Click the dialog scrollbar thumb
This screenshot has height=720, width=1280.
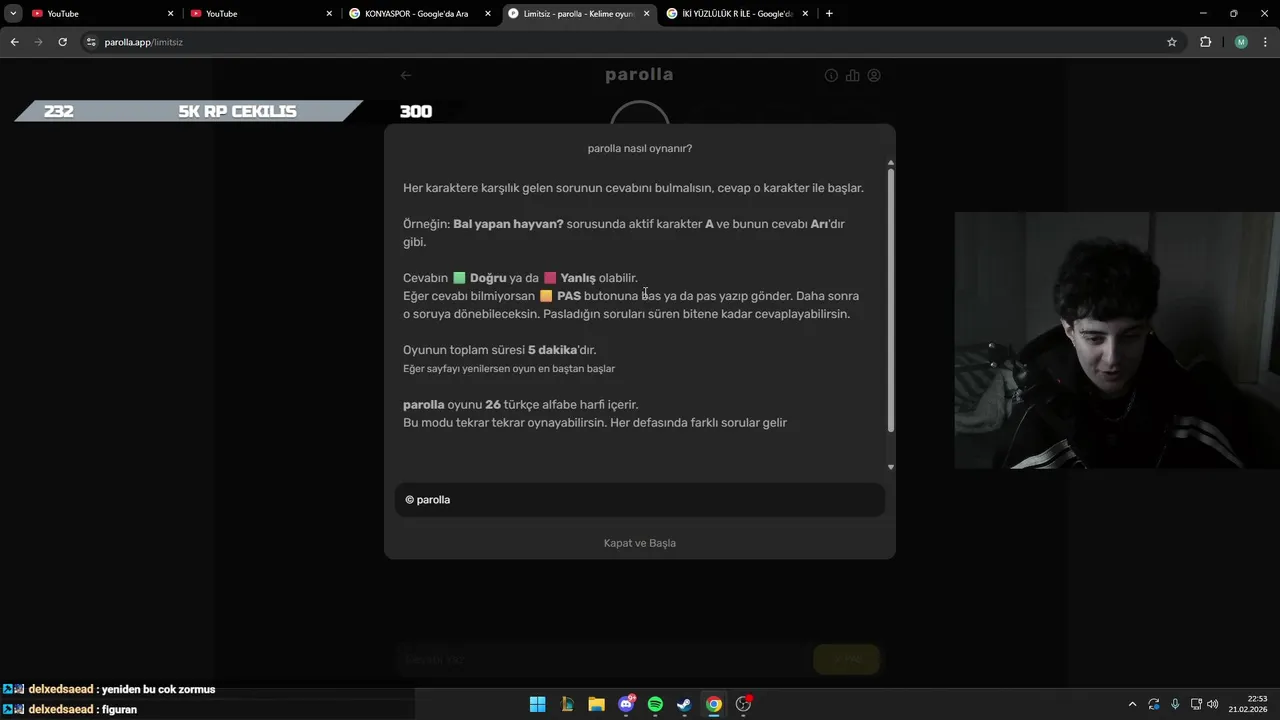890,300
